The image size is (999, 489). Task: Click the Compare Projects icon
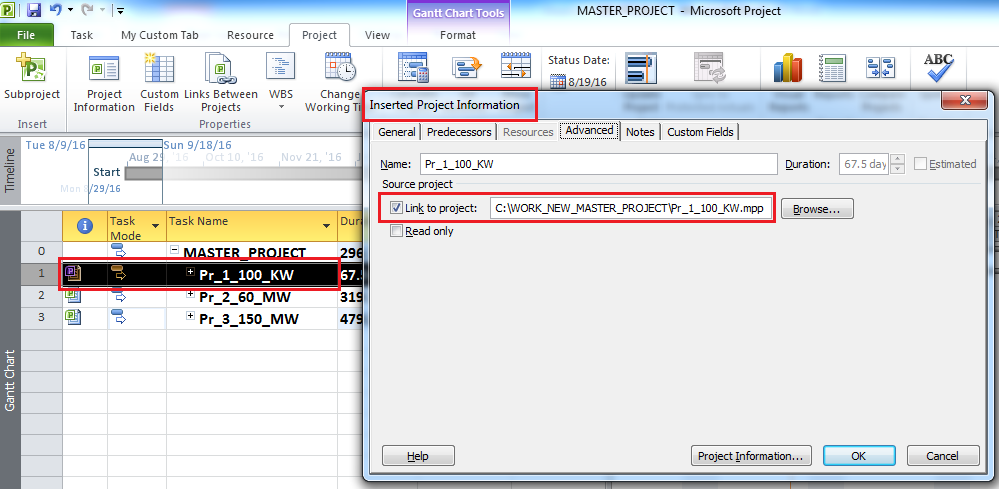pyautogui.click(x=880, y=67)
